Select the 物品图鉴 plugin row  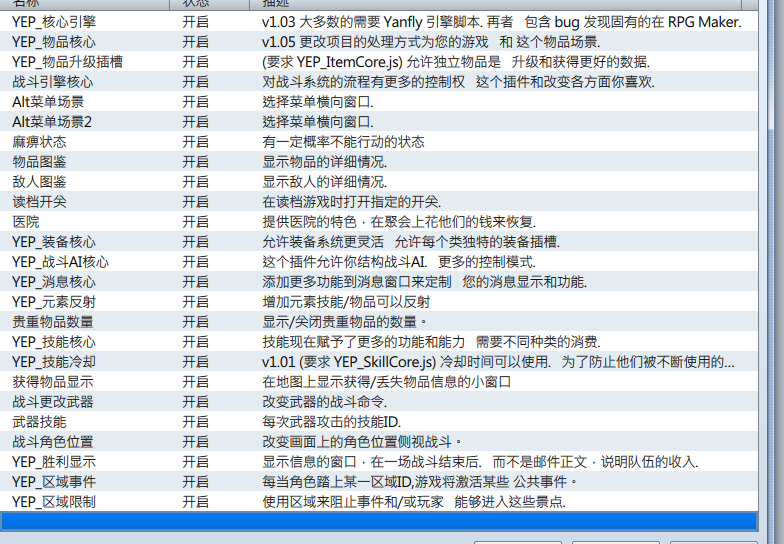[x=379, y=162]
